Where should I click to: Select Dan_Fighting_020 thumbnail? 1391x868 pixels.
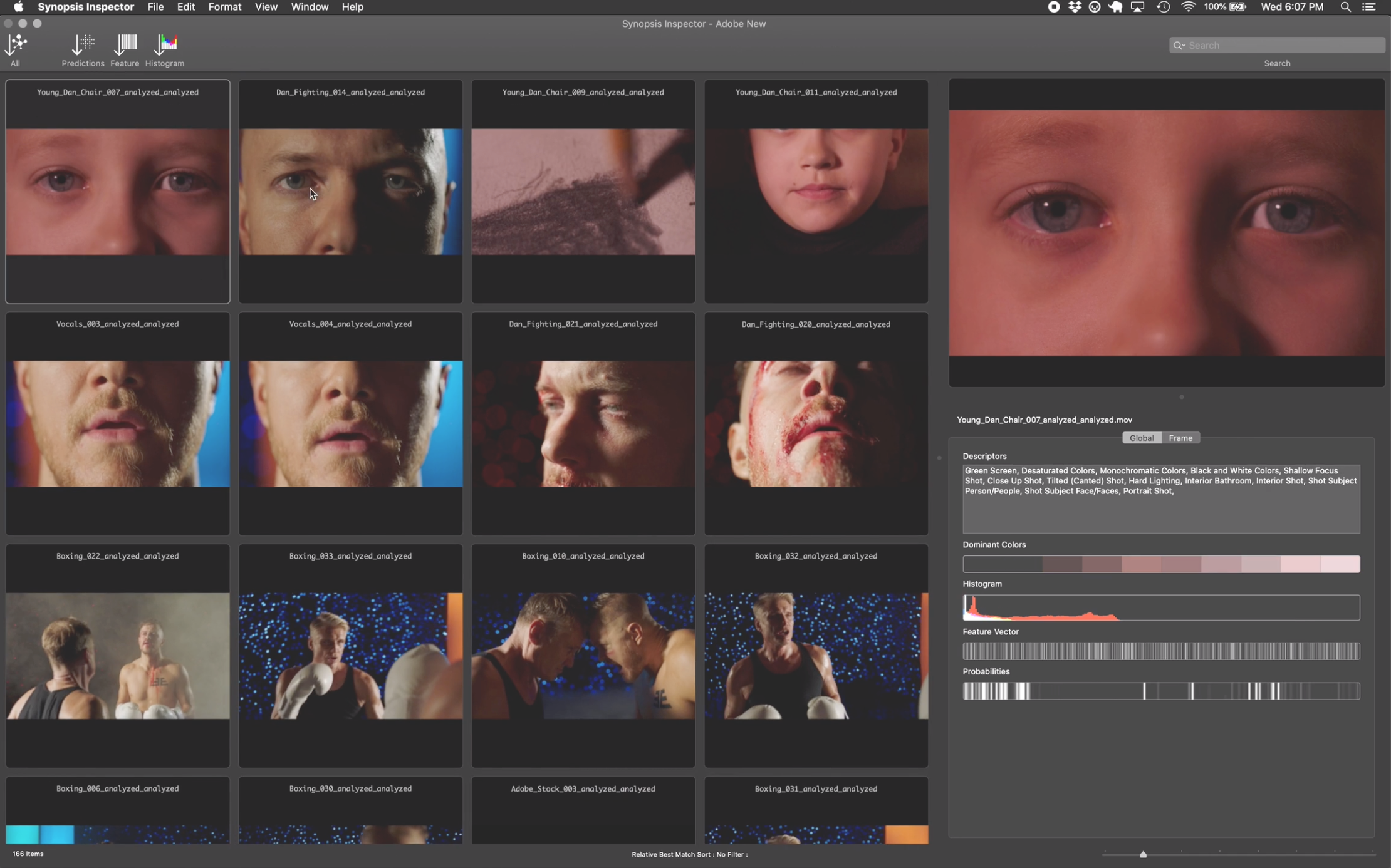click(x=816, y=424)
